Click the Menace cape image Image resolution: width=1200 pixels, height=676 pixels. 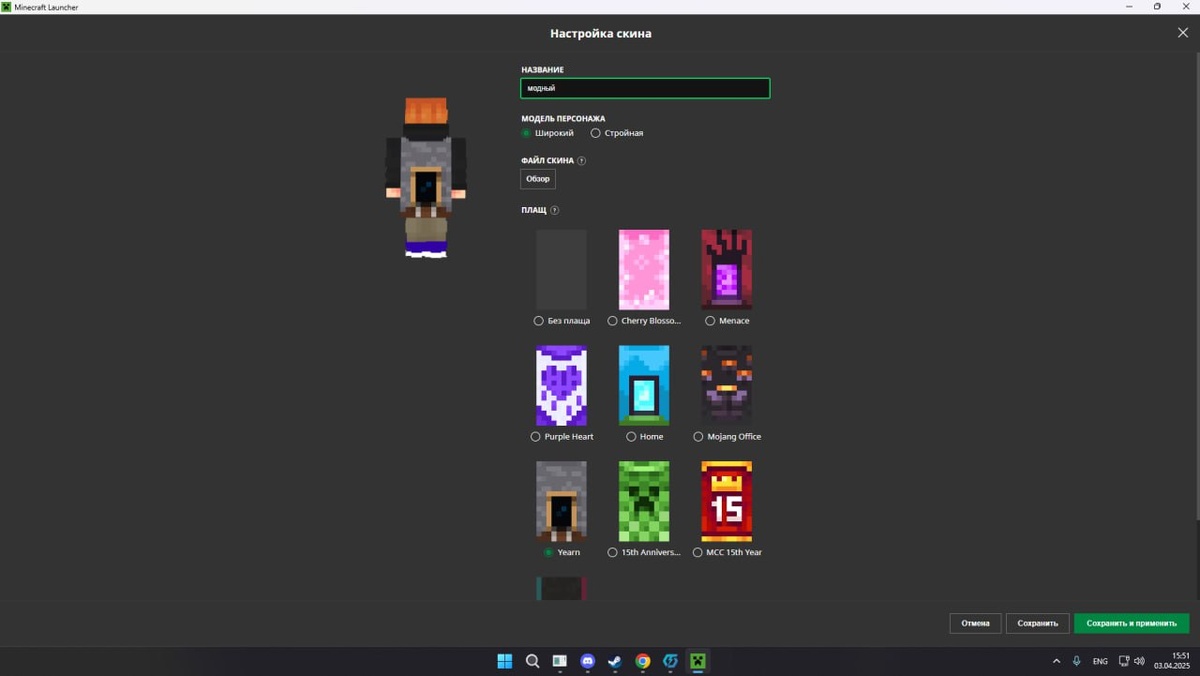(x=726, y=270)
